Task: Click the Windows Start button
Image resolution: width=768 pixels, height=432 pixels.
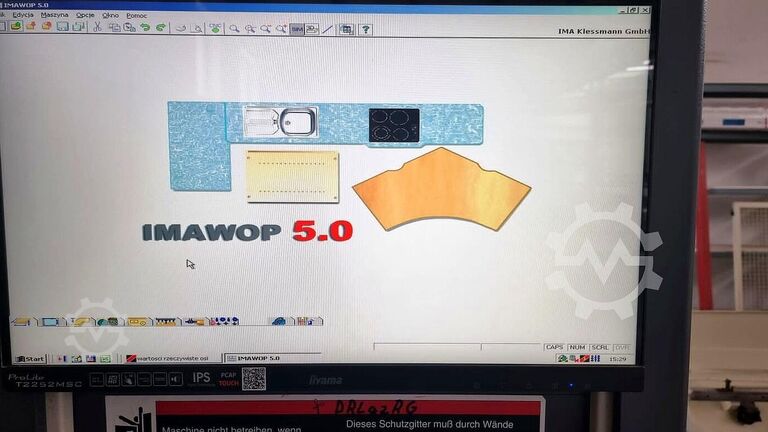Action: (30, 358)
